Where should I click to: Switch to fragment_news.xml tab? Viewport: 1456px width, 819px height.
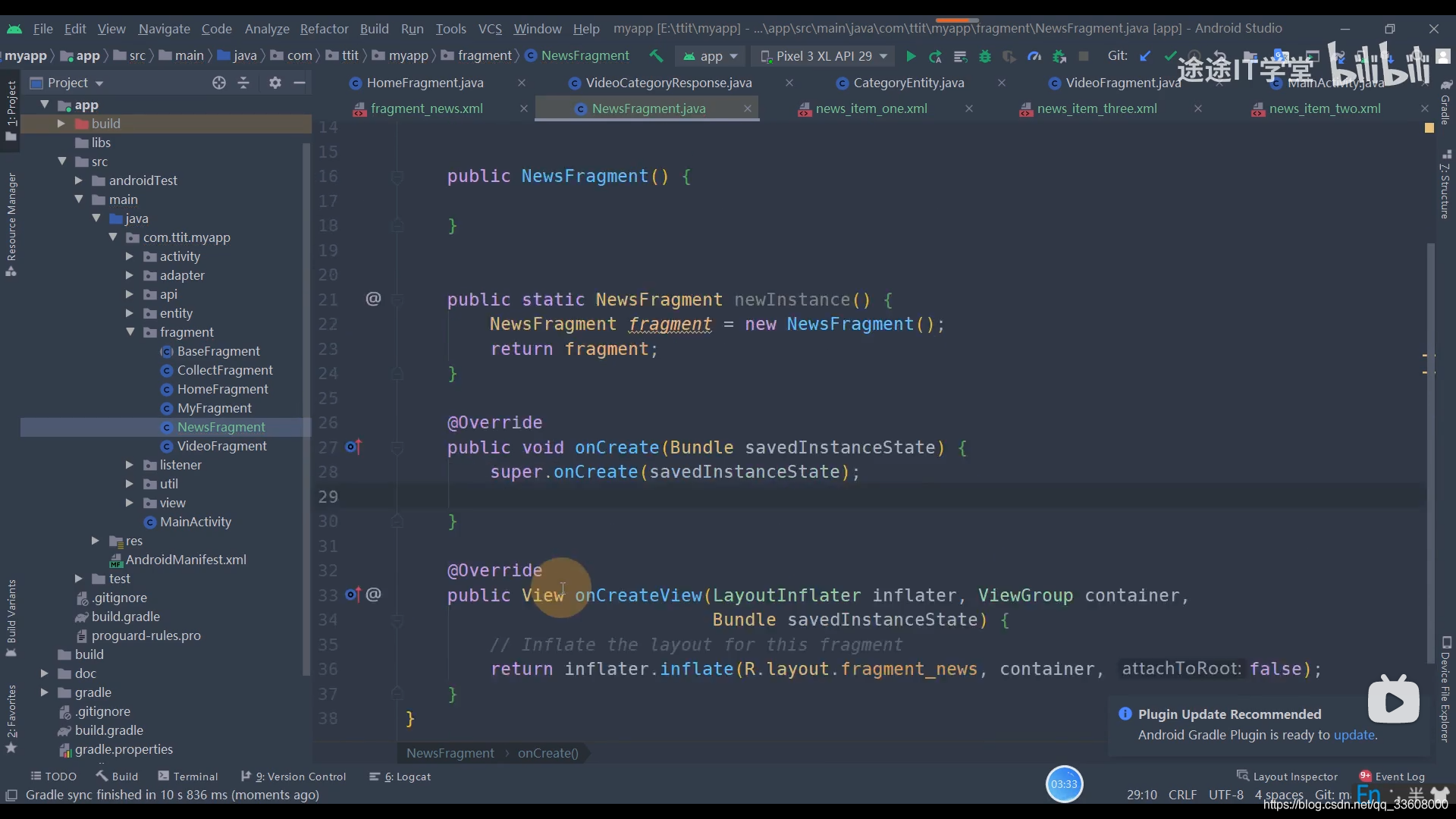click(426, 108)
